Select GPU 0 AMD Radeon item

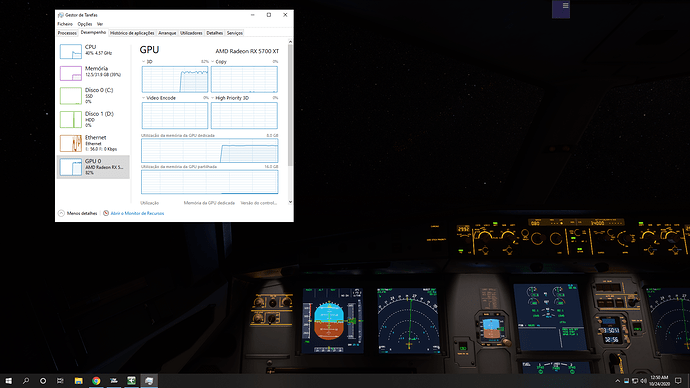tap(93, 167)
